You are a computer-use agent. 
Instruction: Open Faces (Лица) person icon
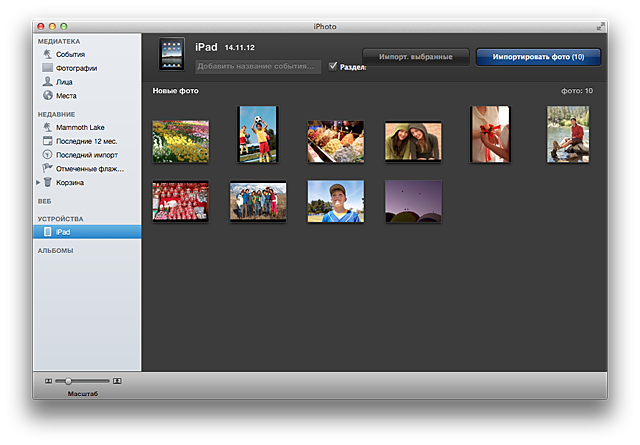(x=48, y=82)
